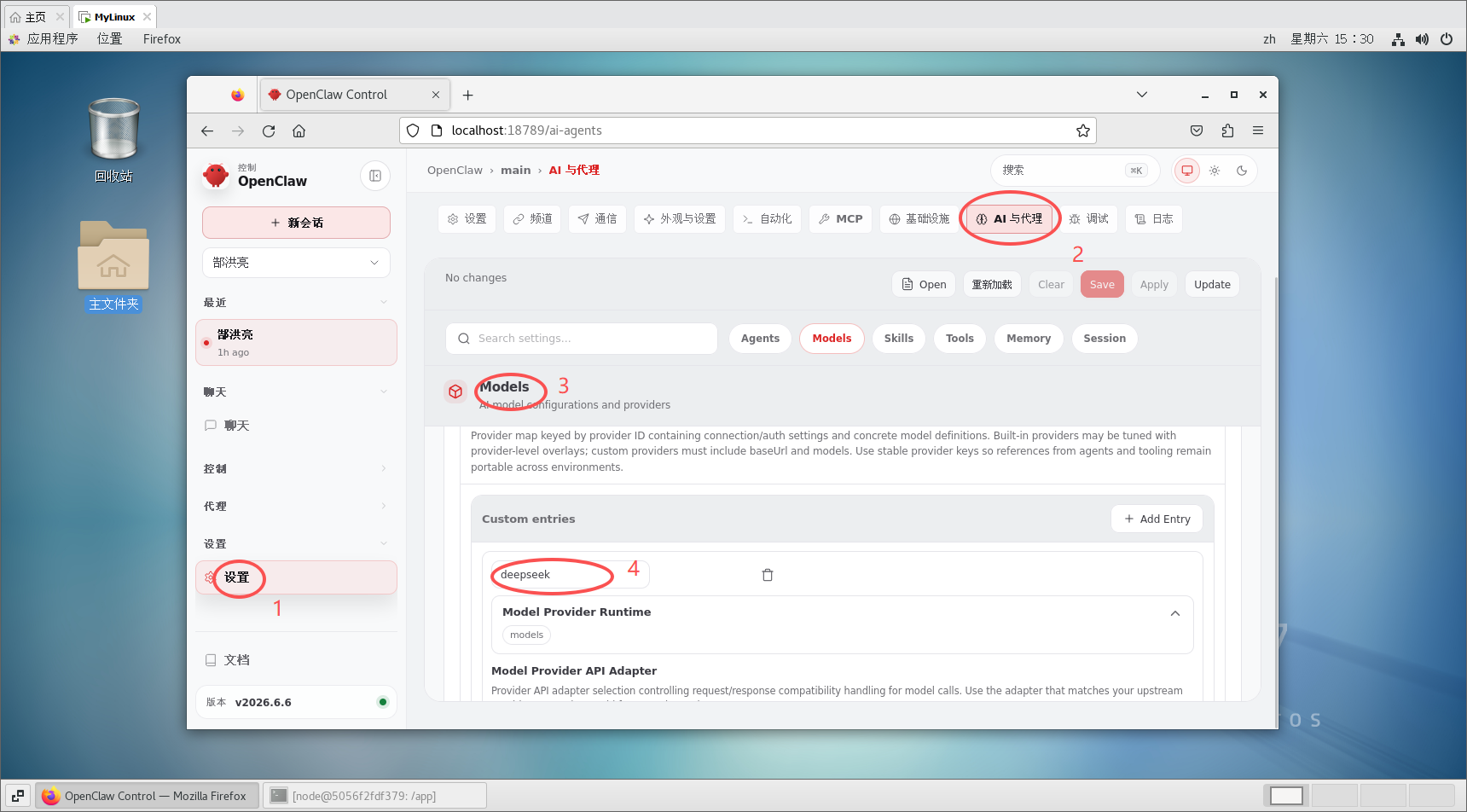This screenshot has width=1467, height=812.
Task: Switch to dark theme moon icon
Action: (1242, 171)
